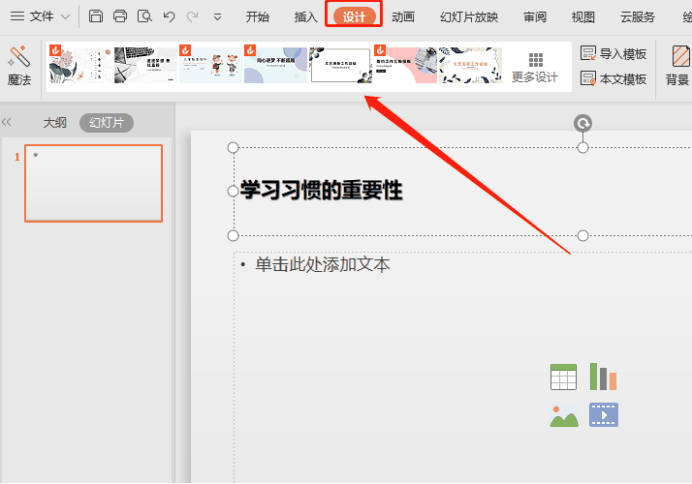Apply the blue circles template
This screenshot has width=692, height=484.
click(x=275, y=64)
